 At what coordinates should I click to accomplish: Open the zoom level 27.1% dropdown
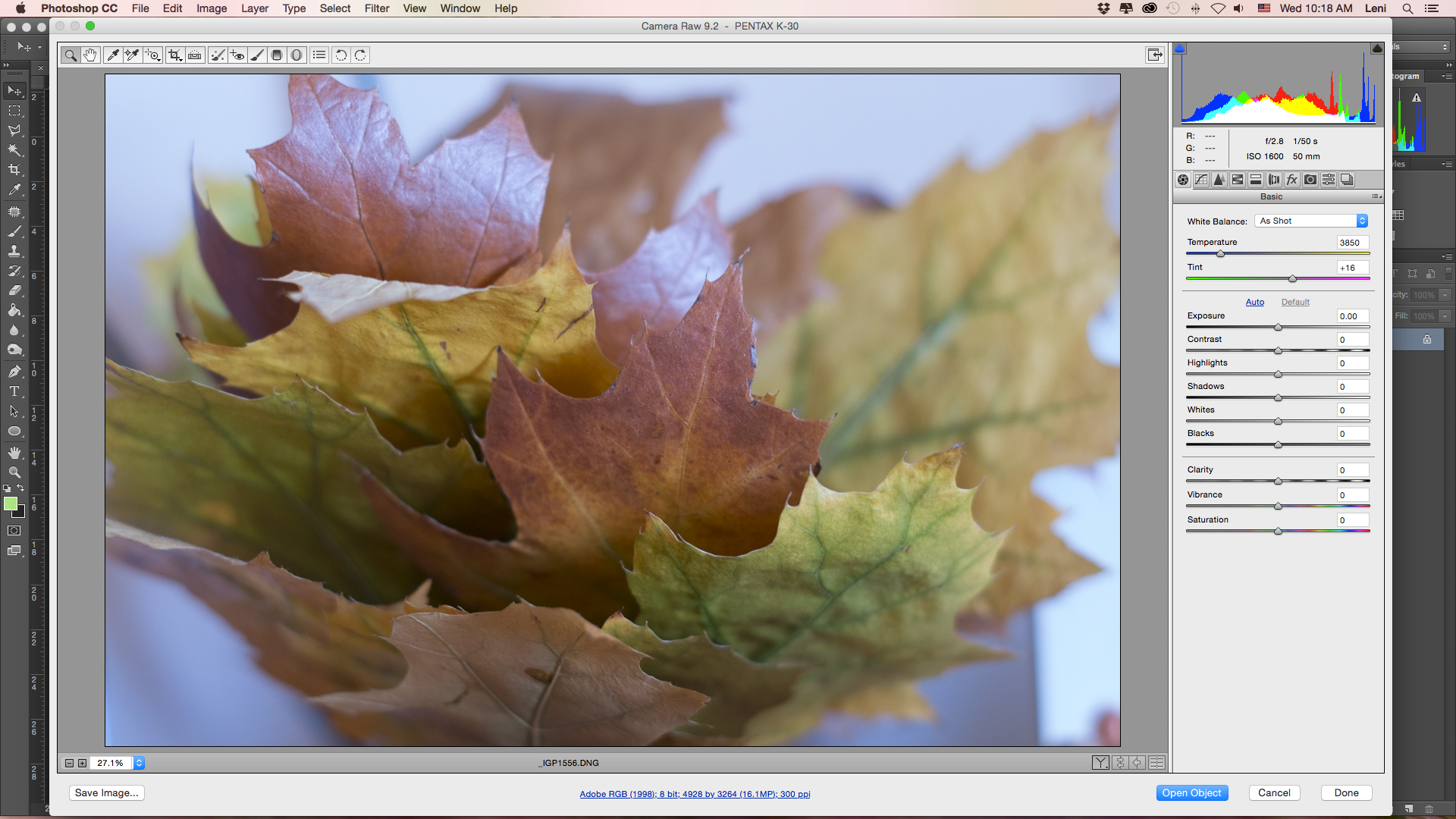[139, 763]
